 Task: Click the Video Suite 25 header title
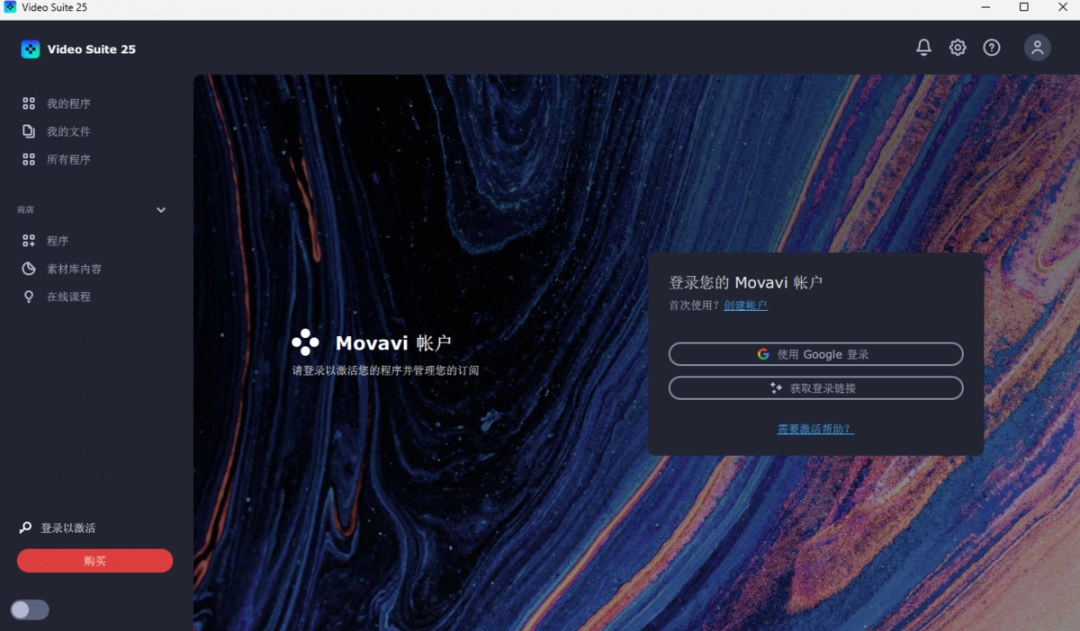92,49
